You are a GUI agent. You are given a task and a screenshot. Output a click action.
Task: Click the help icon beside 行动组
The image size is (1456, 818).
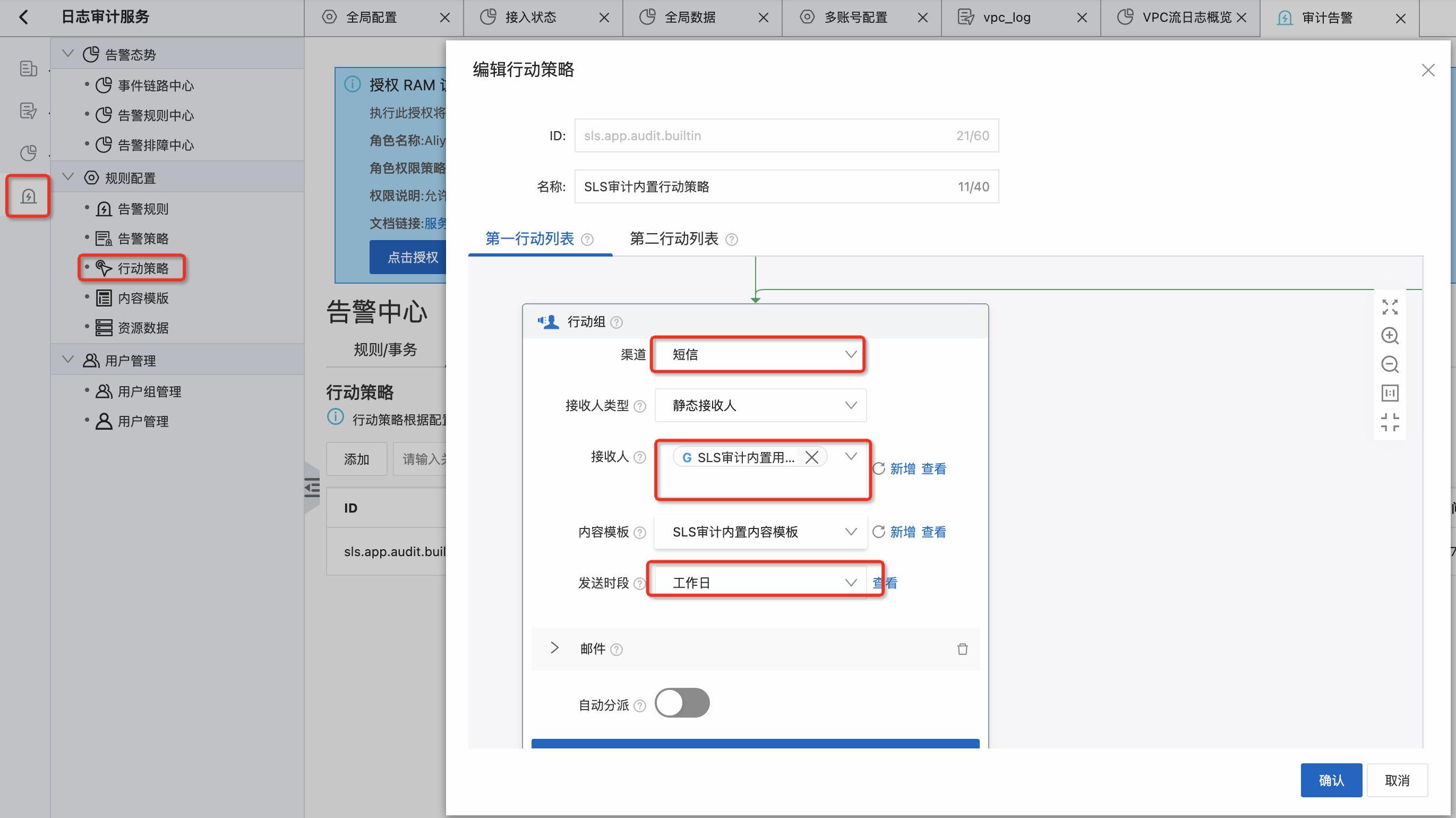(616, 322)
